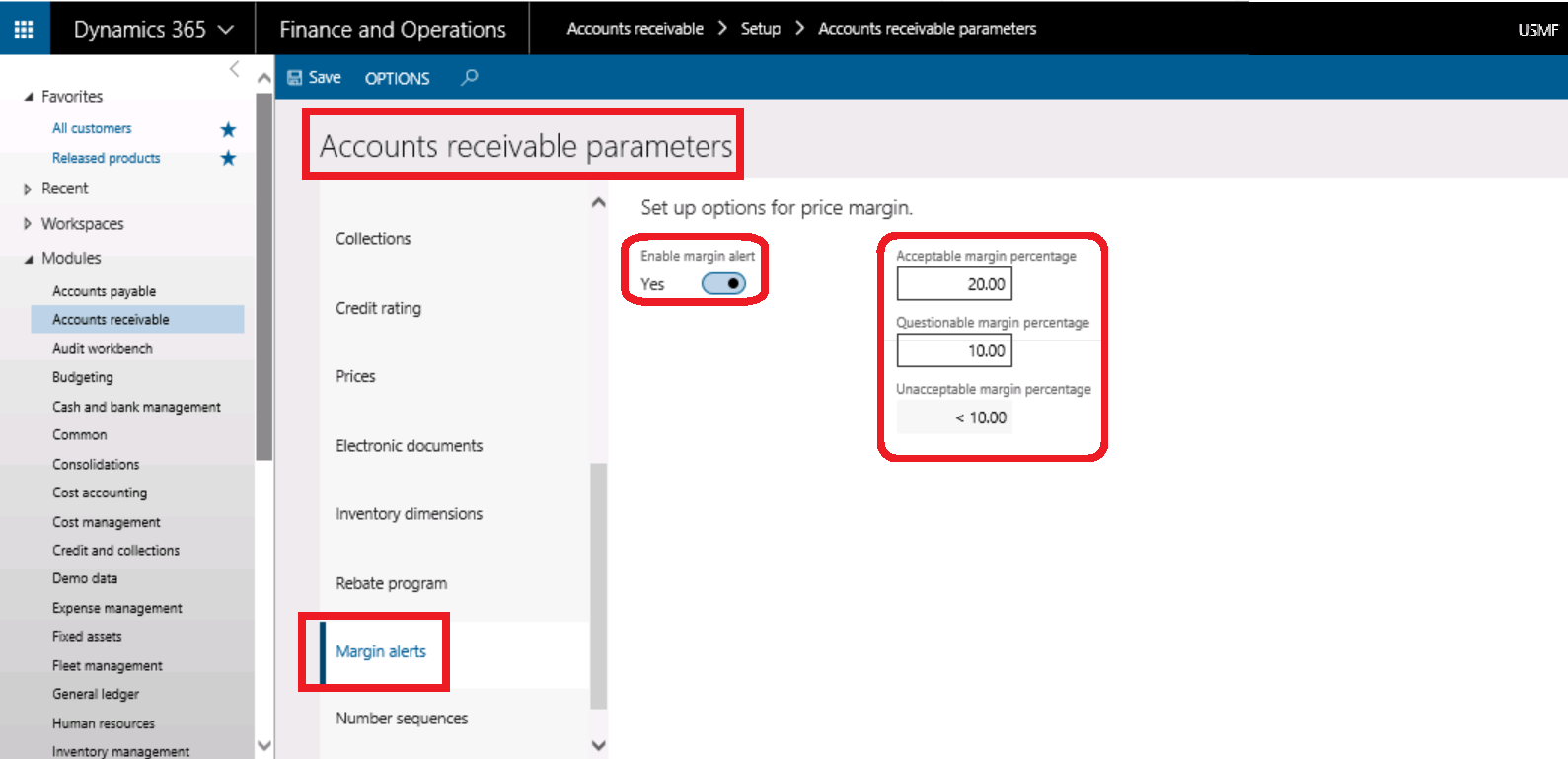1568x759 pixels.
Task: Collapse the Modules section
Action: click(29, 259)
